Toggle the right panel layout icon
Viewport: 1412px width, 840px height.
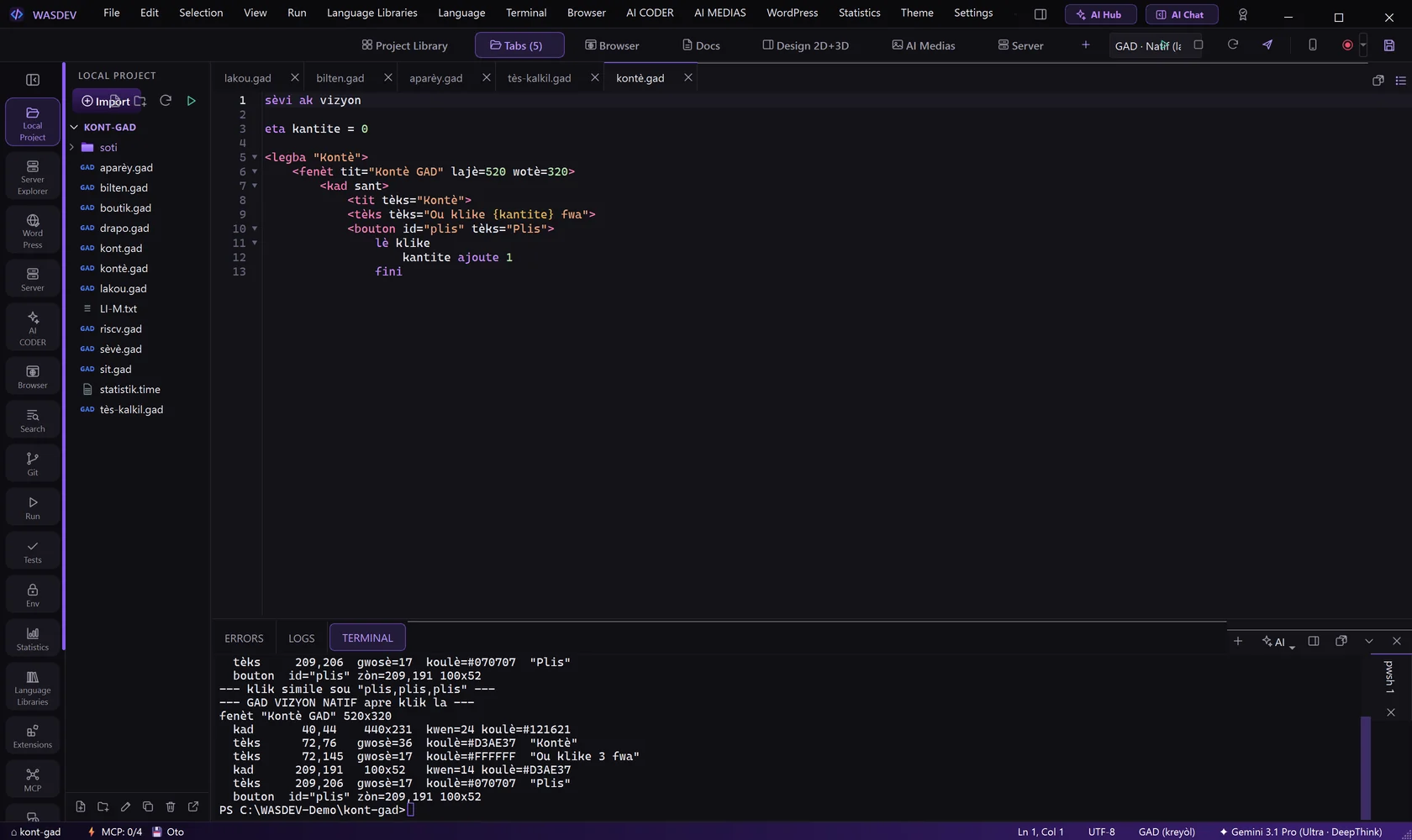tap(1041, 14)
